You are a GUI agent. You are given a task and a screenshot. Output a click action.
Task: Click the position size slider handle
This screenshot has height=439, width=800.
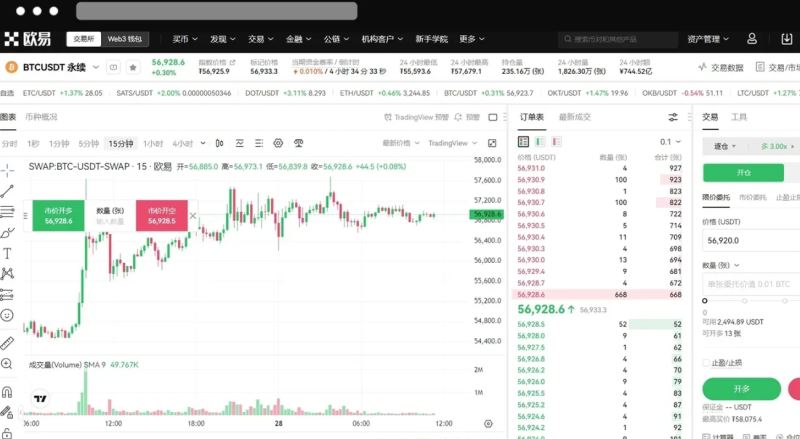(705, 301)
